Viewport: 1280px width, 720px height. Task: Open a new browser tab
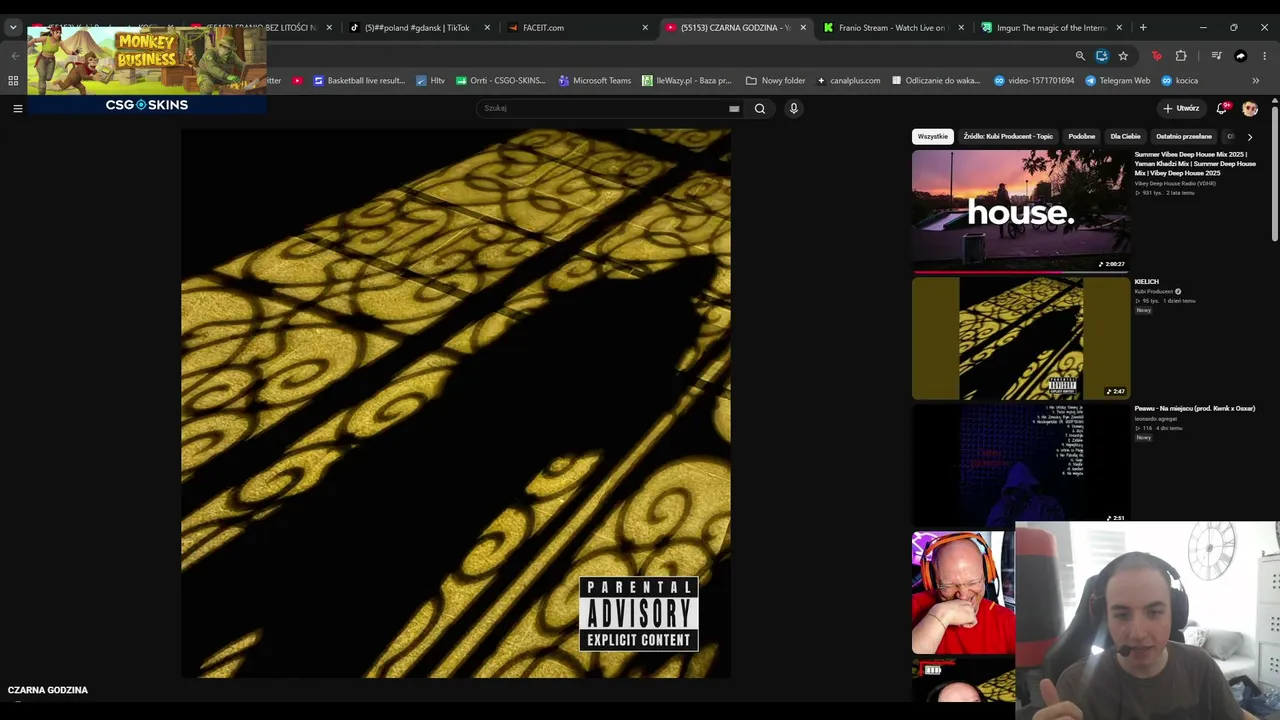coord(1143,28)
